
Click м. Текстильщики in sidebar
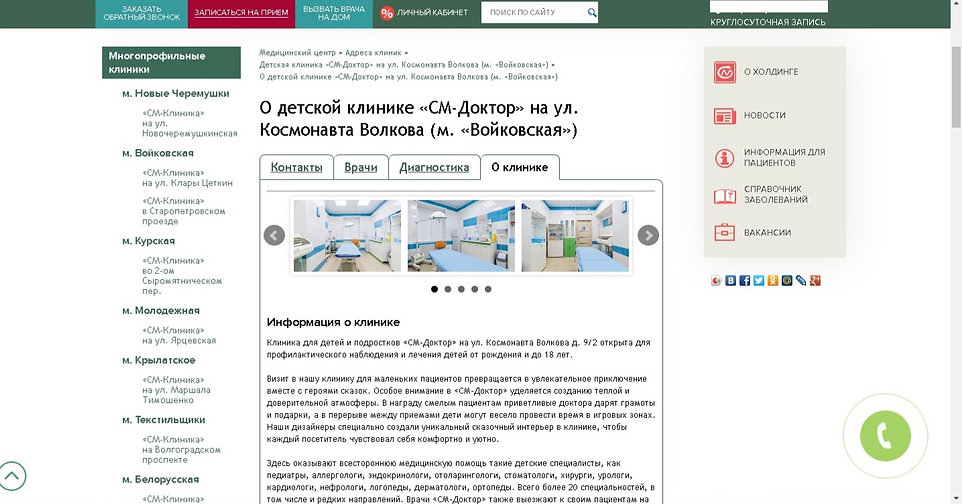pos(163,420)
